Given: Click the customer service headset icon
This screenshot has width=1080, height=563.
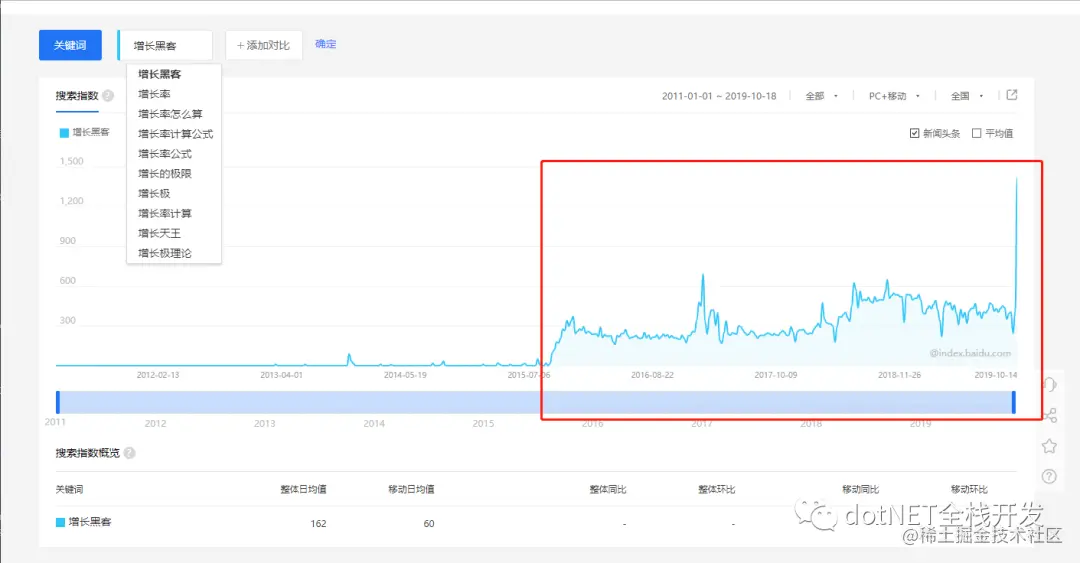Looking at the screenshot, I should point(1049,385).
